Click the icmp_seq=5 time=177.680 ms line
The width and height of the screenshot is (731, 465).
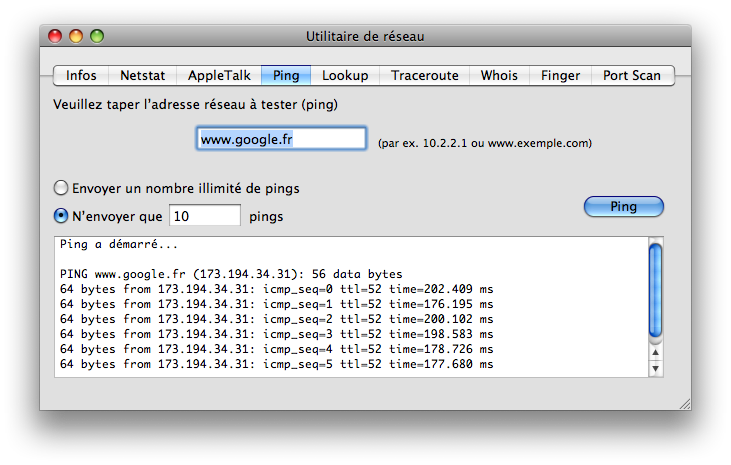coord(276,364)
